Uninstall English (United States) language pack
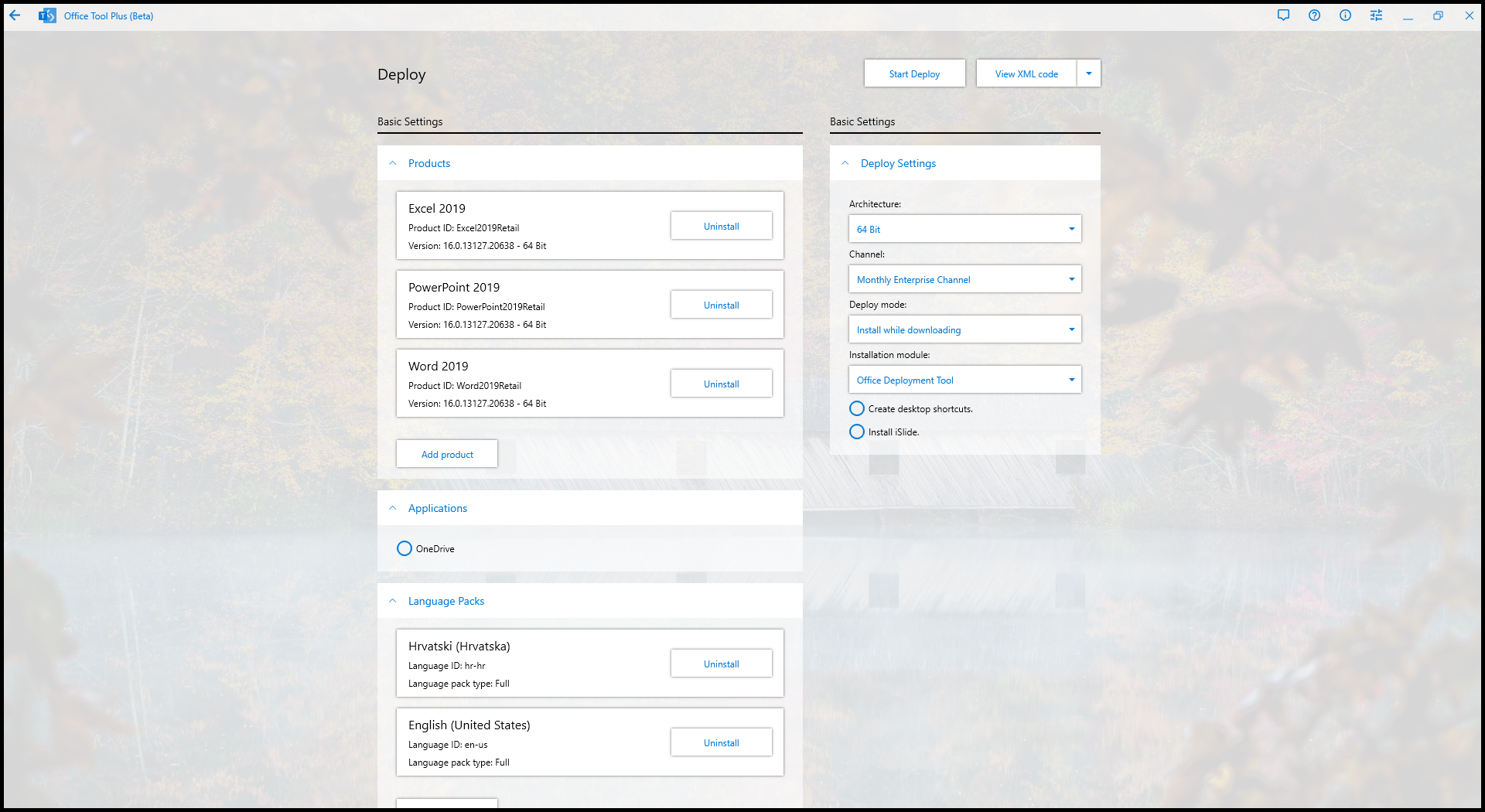Viewport: 1485px width, 812px height. coord(721,742)
